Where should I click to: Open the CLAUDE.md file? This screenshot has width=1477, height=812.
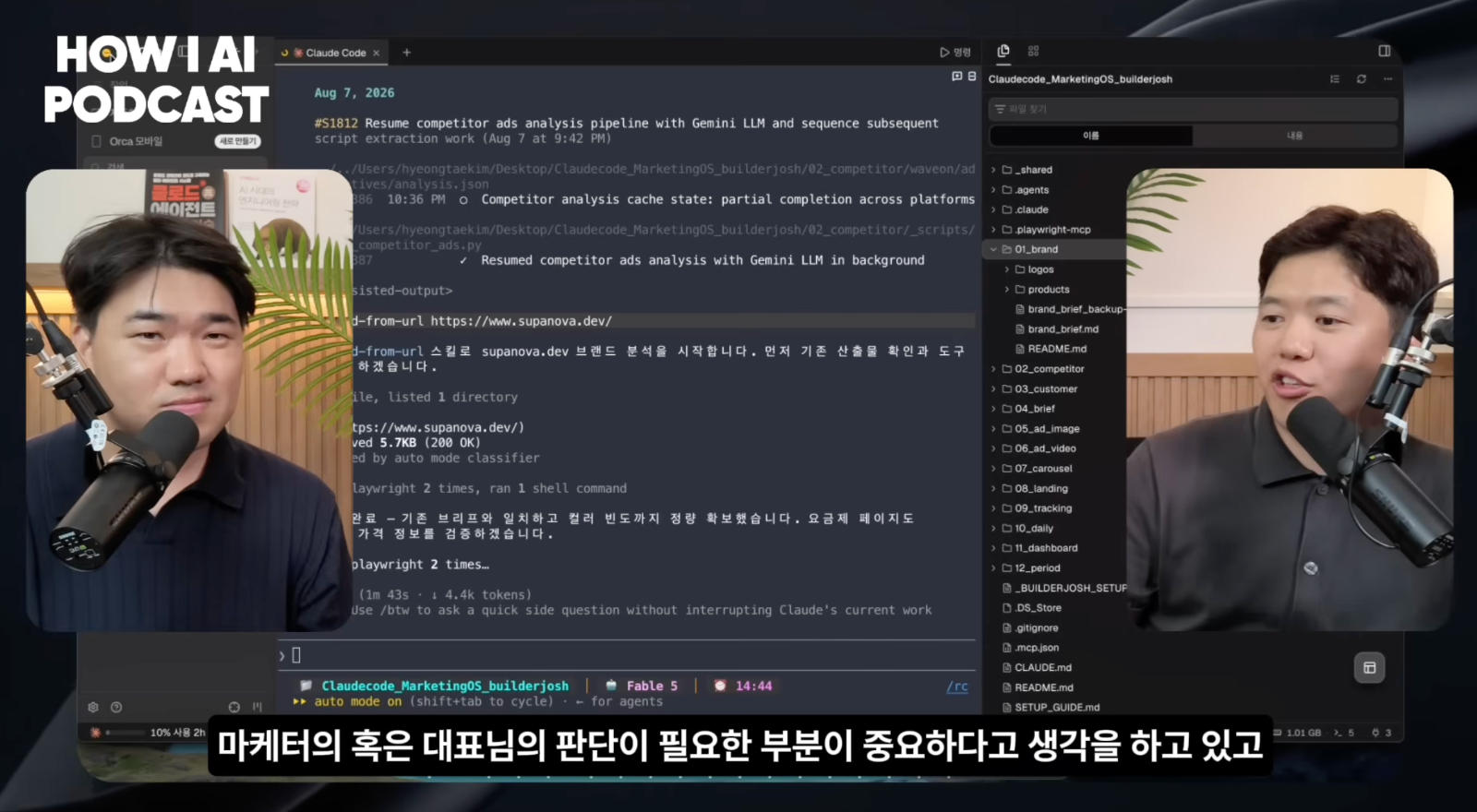(x=1043, y=668)
